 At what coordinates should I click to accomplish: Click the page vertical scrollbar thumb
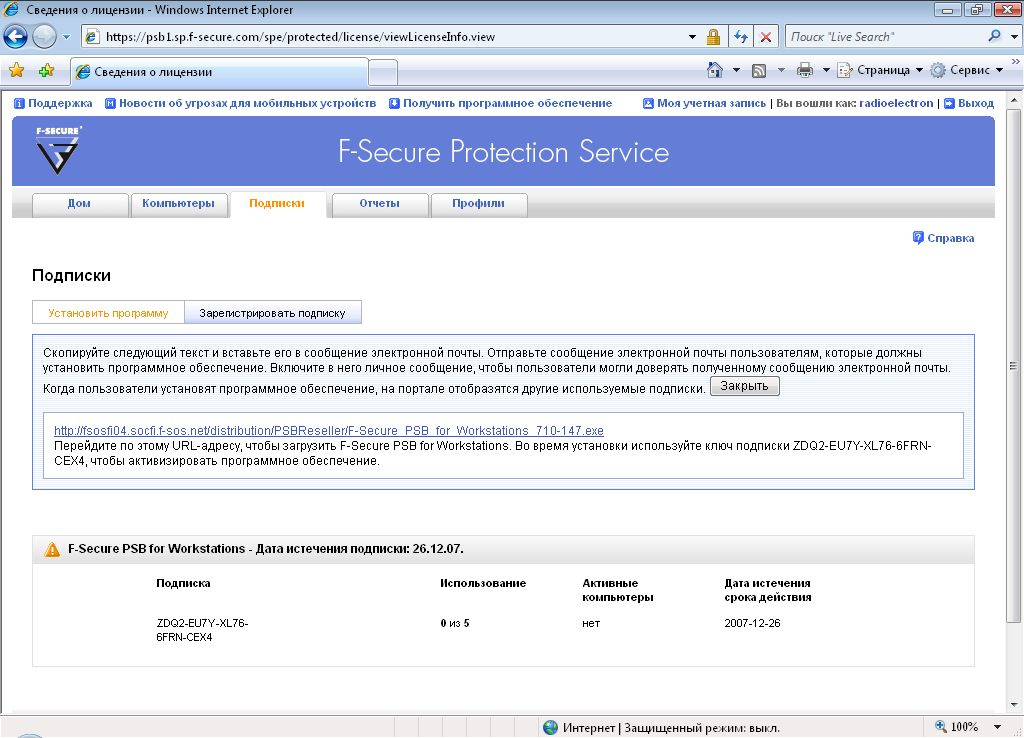coord(1014,366)
